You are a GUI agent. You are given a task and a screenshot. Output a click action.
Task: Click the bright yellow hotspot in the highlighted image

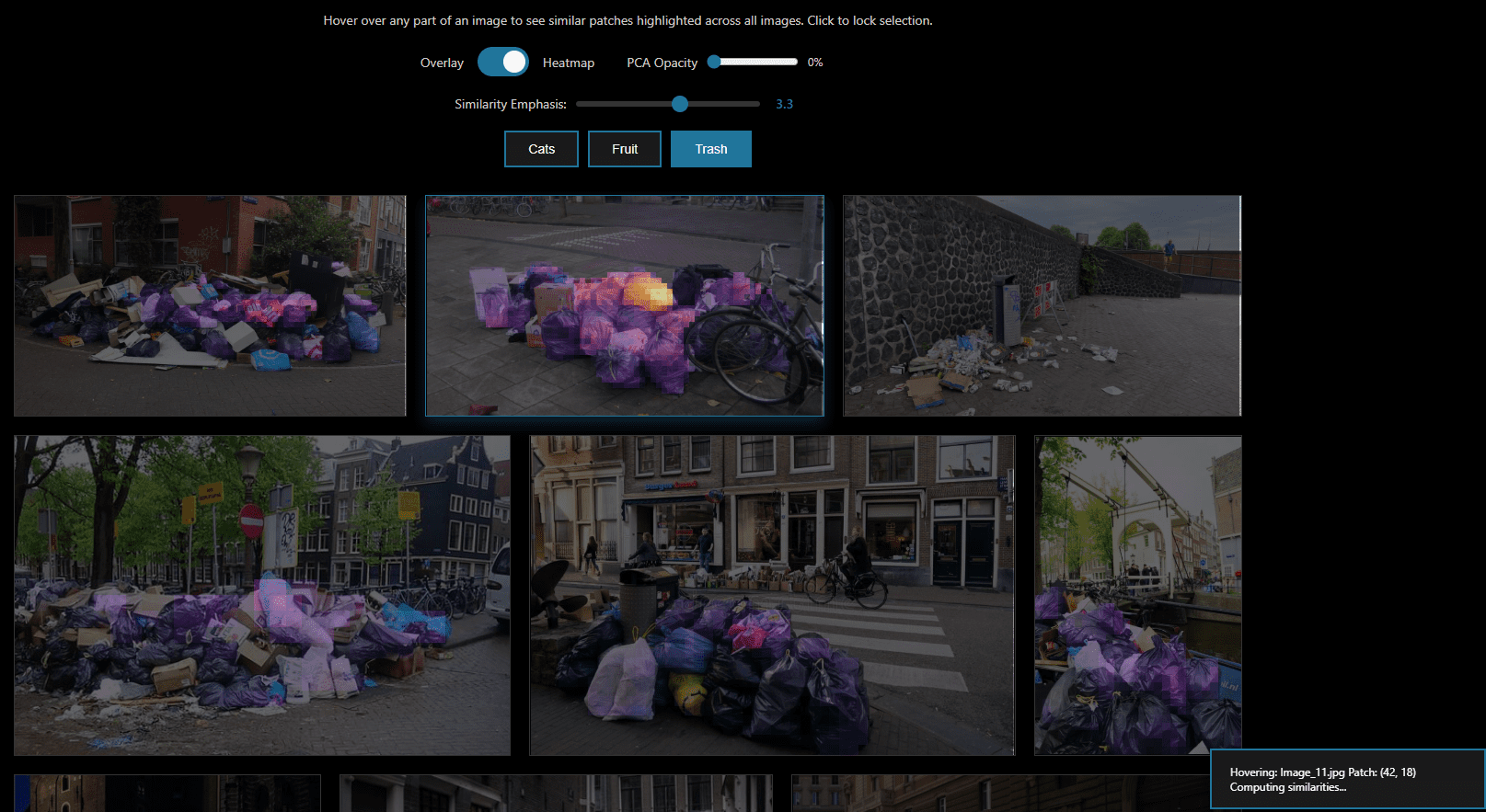[648, 293]
